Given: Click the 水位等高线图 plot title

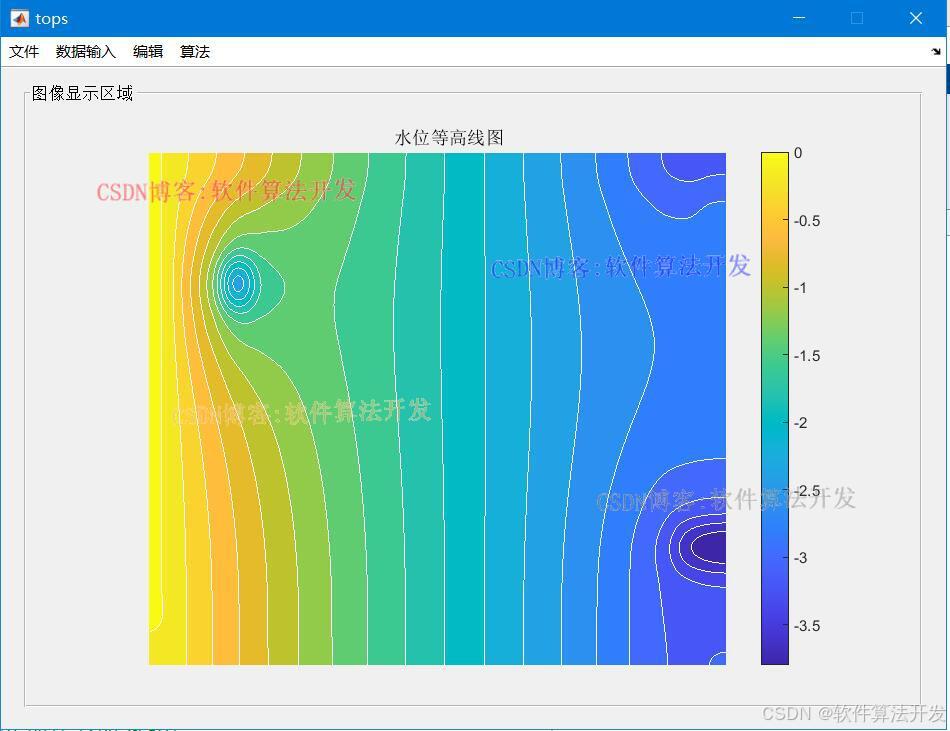Looking at the screenshot, I should 449,138.
